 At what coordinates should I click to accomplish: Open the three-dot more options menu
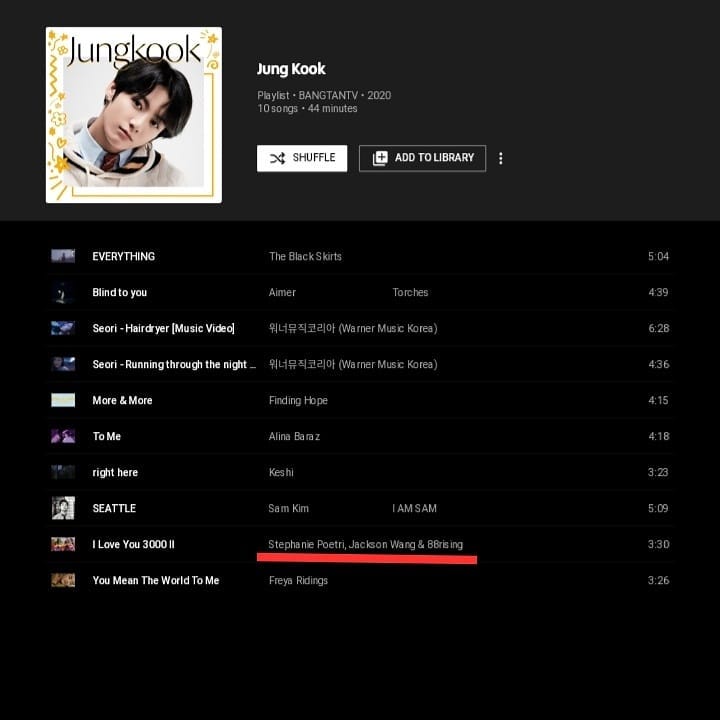tap(501, 158)
